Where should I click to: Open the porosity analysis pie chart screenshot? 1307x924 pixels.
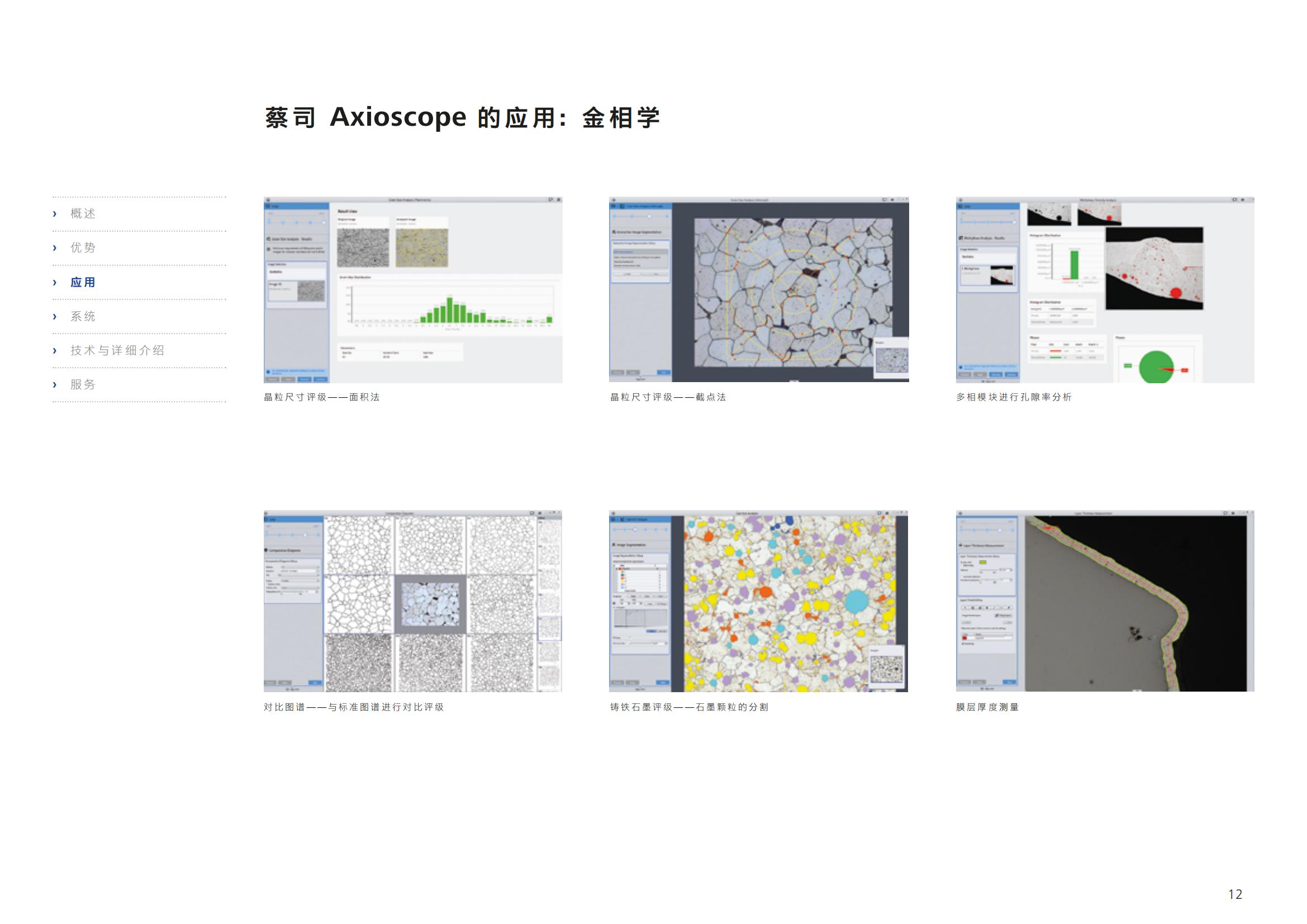pyautogui.click(x=1104, y=289)
